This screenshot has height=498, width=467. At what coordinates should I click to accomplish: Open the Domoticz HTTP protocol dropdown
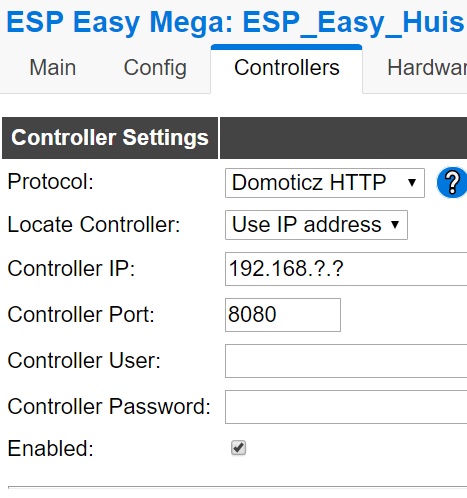pos(325,183)
